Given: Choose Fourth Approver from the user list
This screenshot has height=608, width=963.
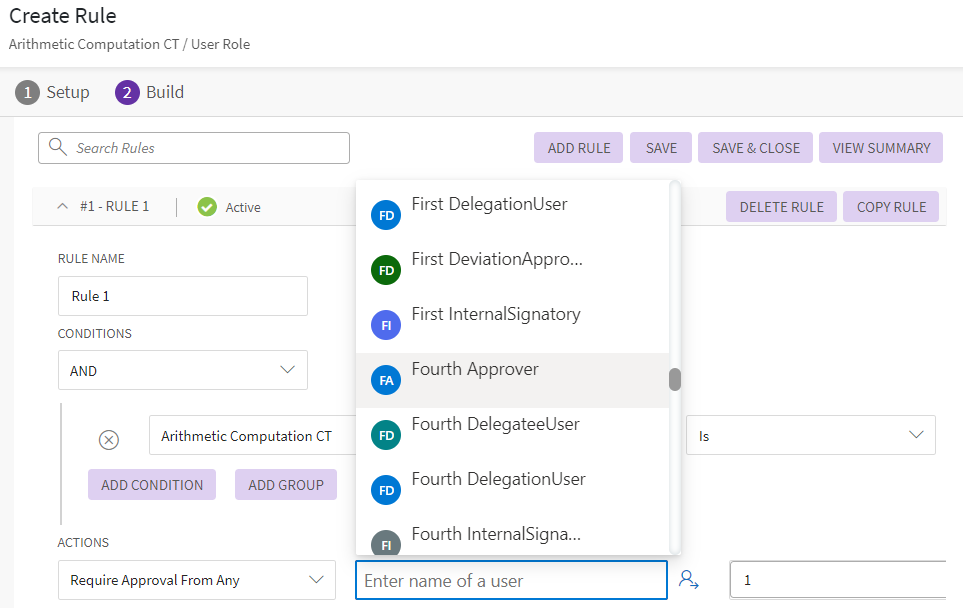Looking at the screenshot, I should (x=475, y=370).
